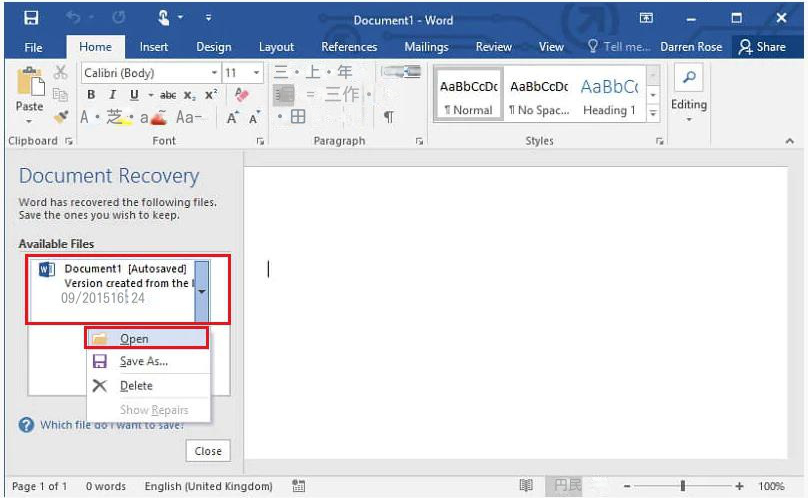This screenshot has height=498, width=808.
Task: Click the Darren Rose account name
Action: click(x=691, y=47)
